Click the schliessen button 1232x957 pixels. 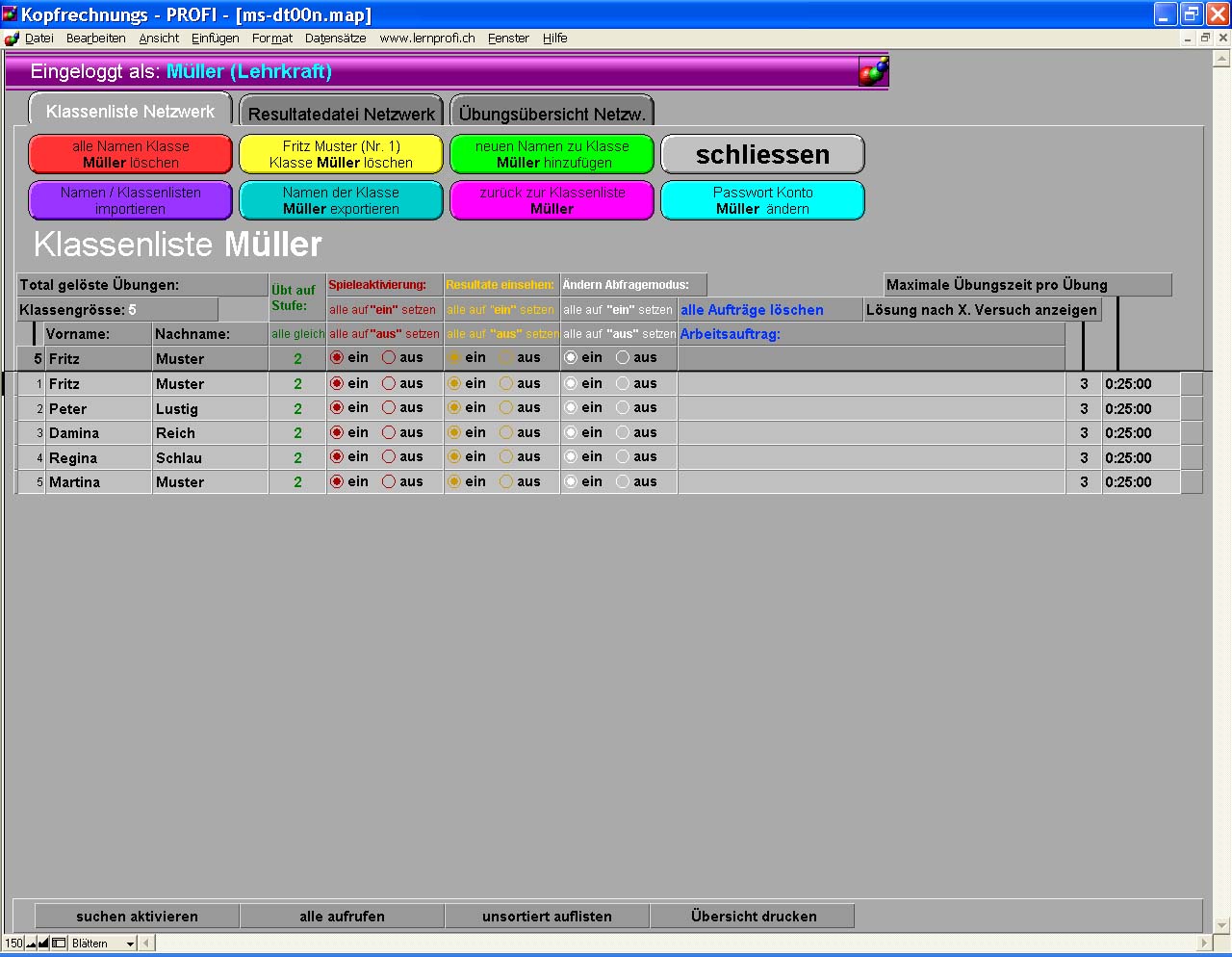point(762,154)
